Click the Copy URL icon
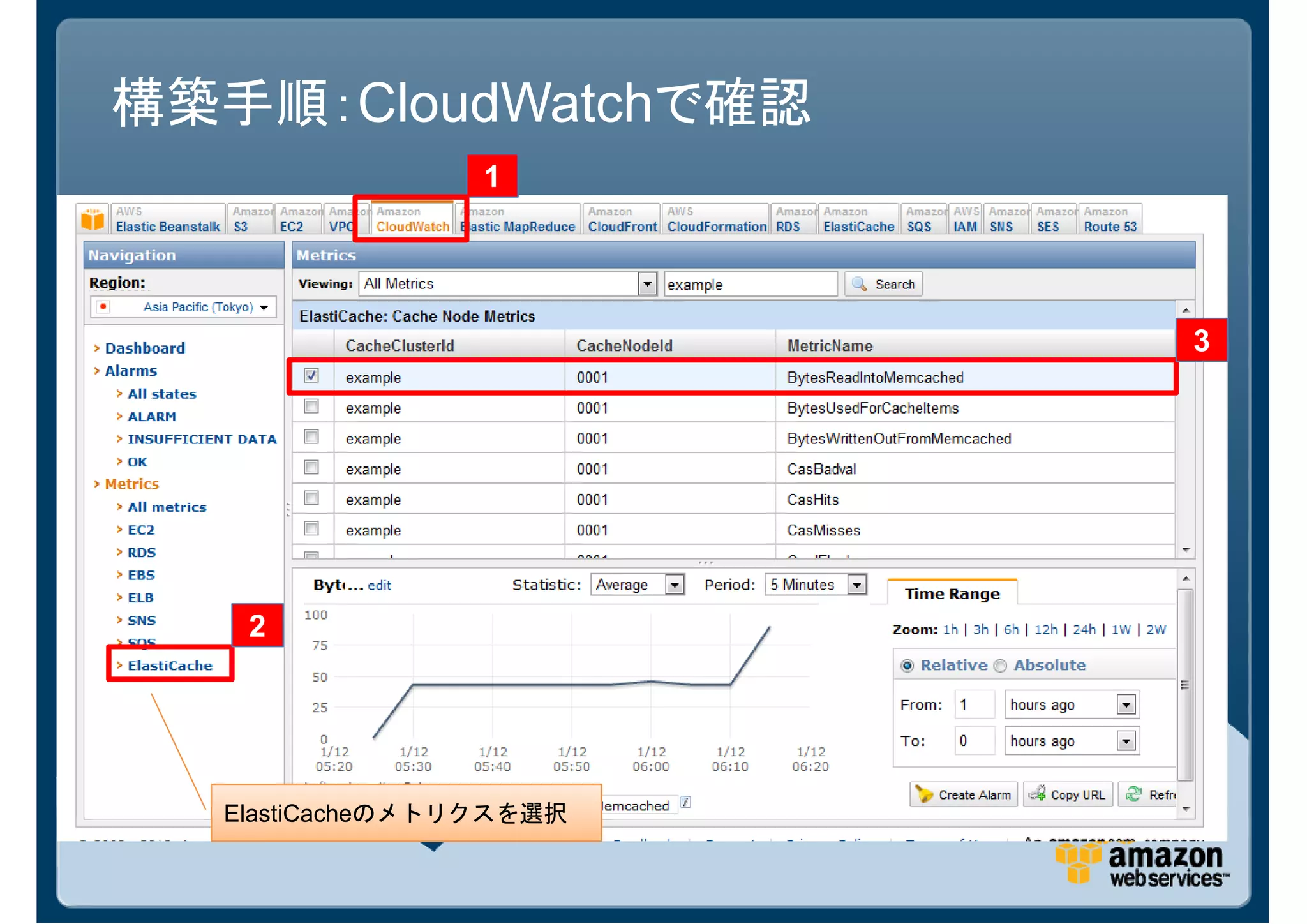The height and width of the screenshot is (924, 1307). [x=1037, y=794]
